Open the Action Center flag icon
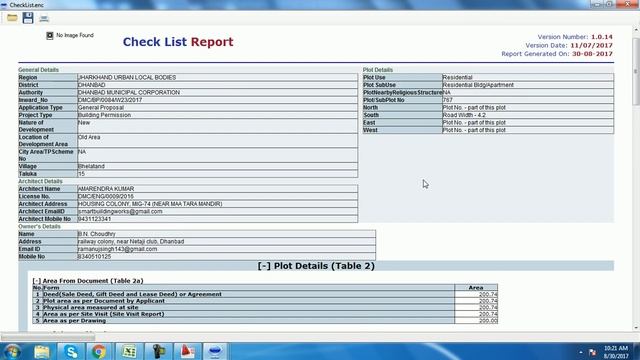Screen dimensions: 640x360 [593, 352]
